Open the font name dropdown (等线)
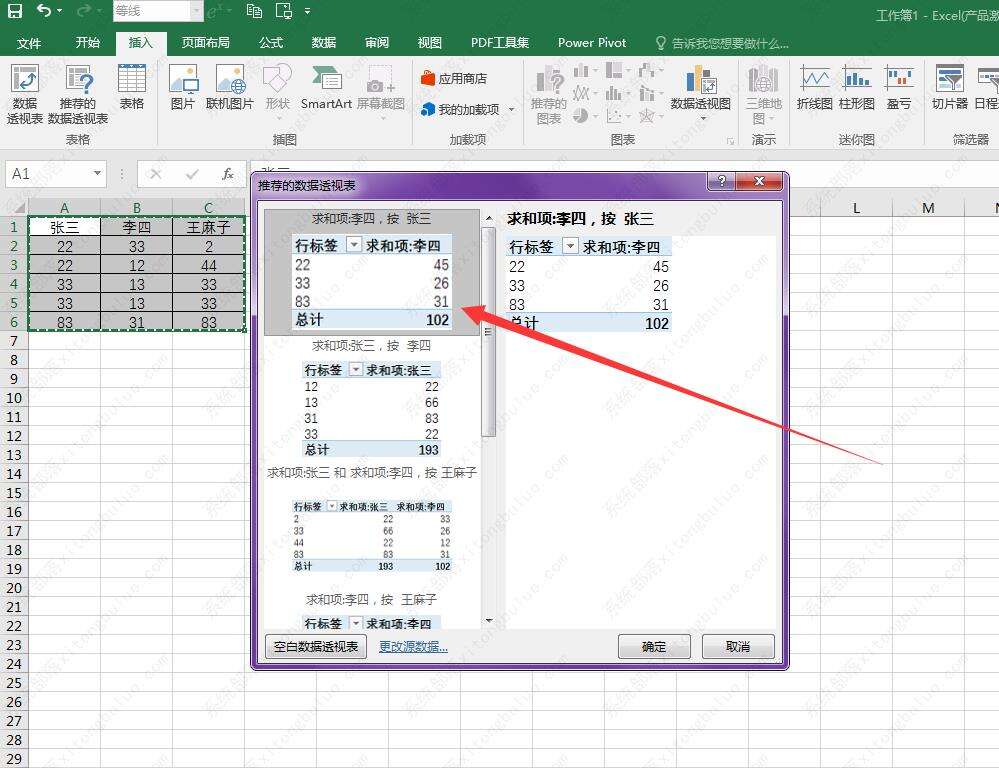Screen dimensions: 999x768 [196, 11]
